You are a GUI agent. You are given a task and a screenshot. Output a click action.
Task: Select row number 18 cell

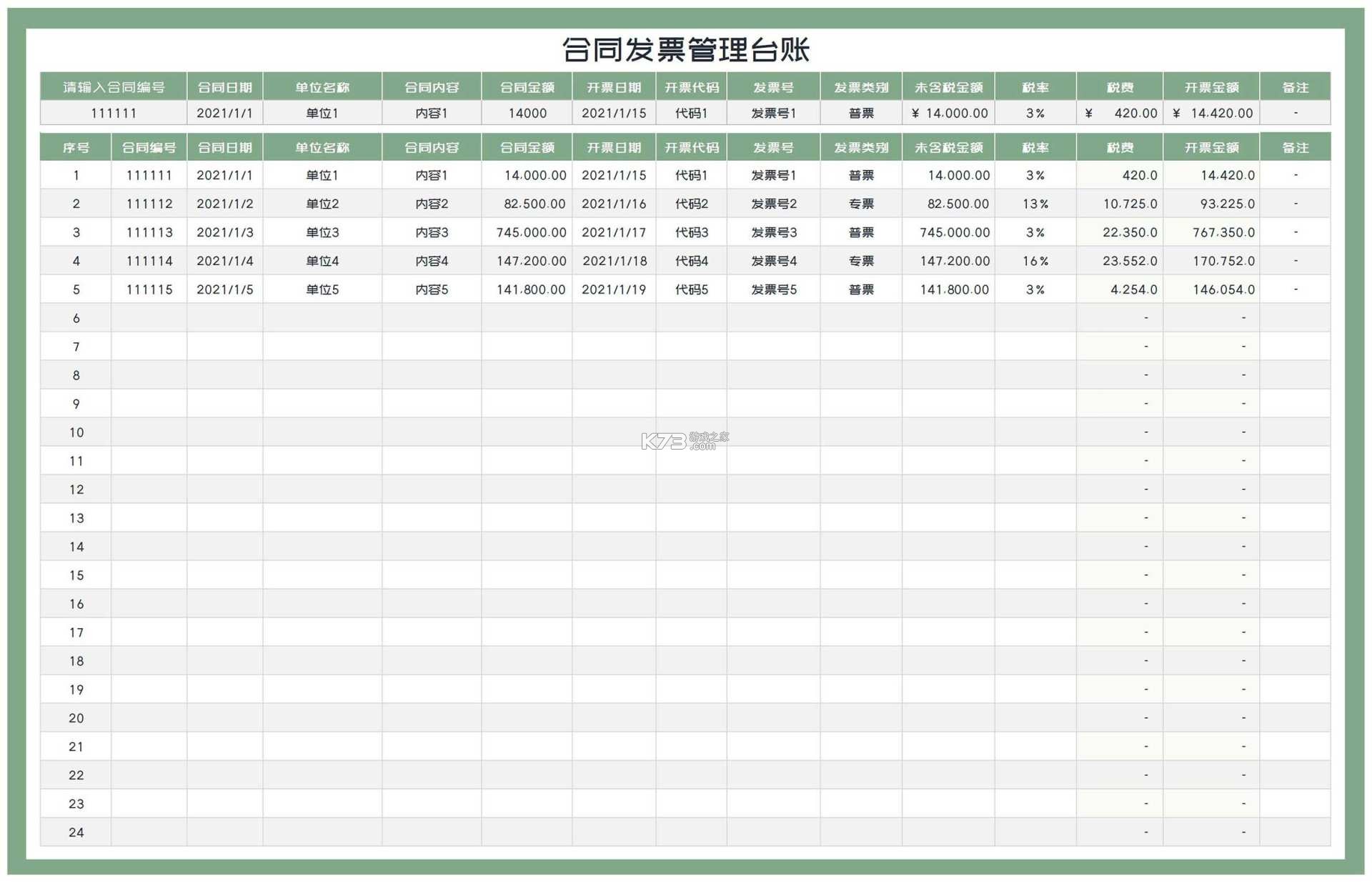(x=76, y=661)
